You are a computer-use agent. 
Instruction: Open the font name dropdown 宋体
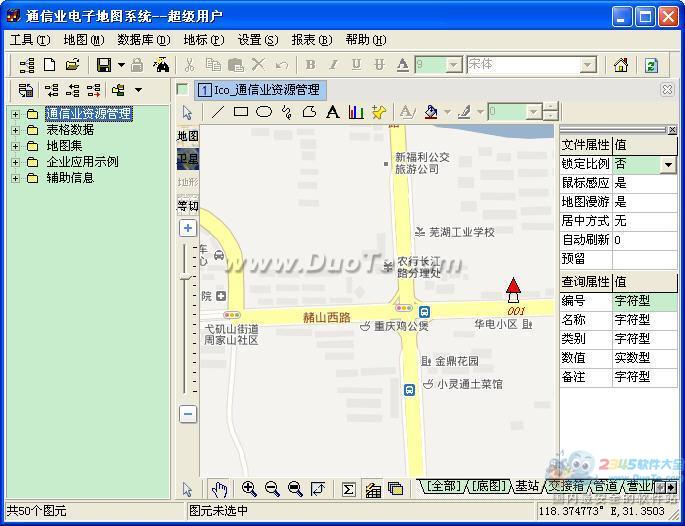click(589, 65)
